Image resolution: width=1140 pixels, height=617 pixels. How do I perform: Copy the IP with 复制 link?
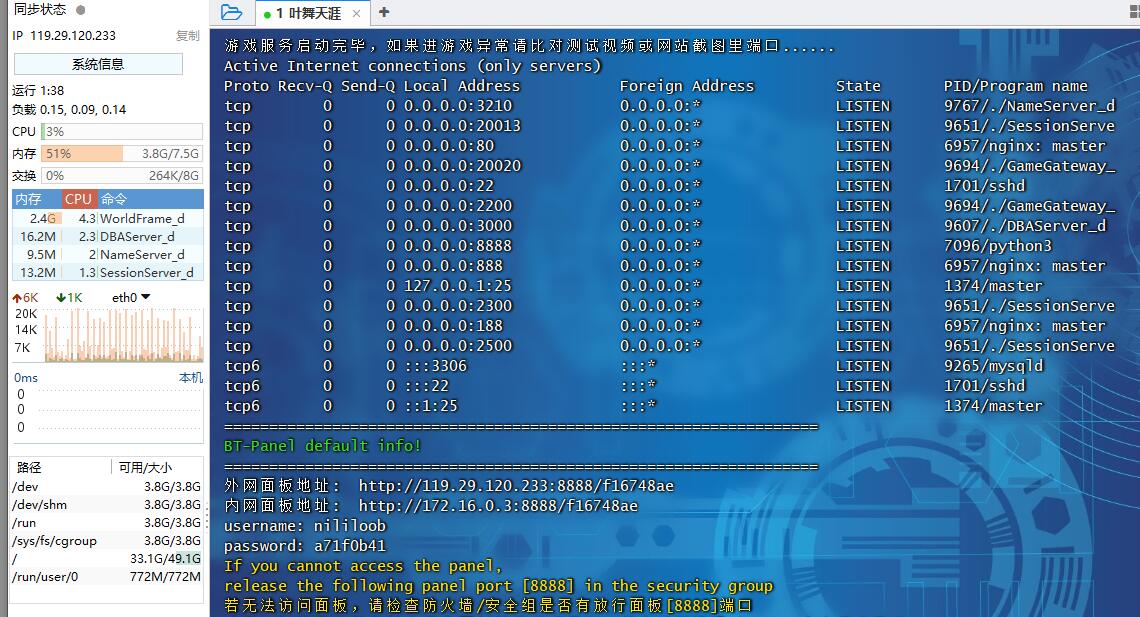pos(188,36)
